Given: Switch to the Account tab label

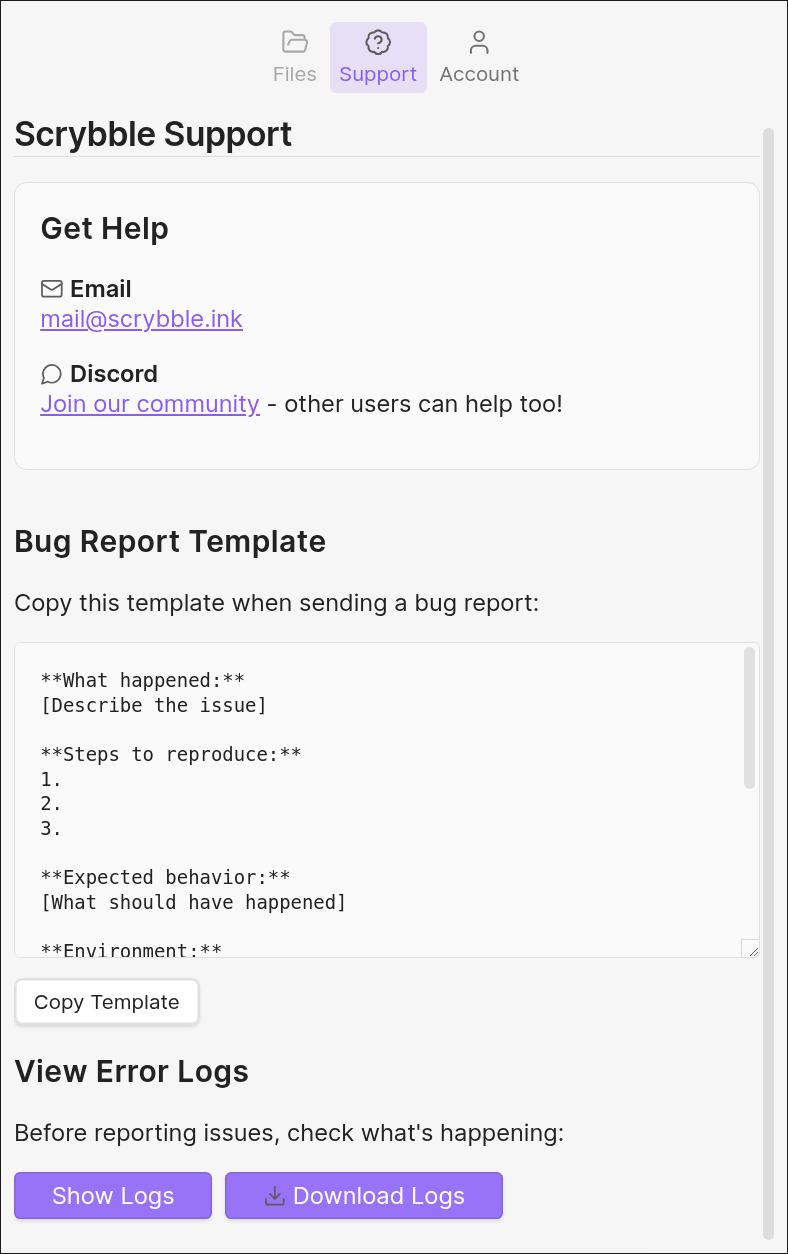Looking at the screenshot, I should (479, 74).
